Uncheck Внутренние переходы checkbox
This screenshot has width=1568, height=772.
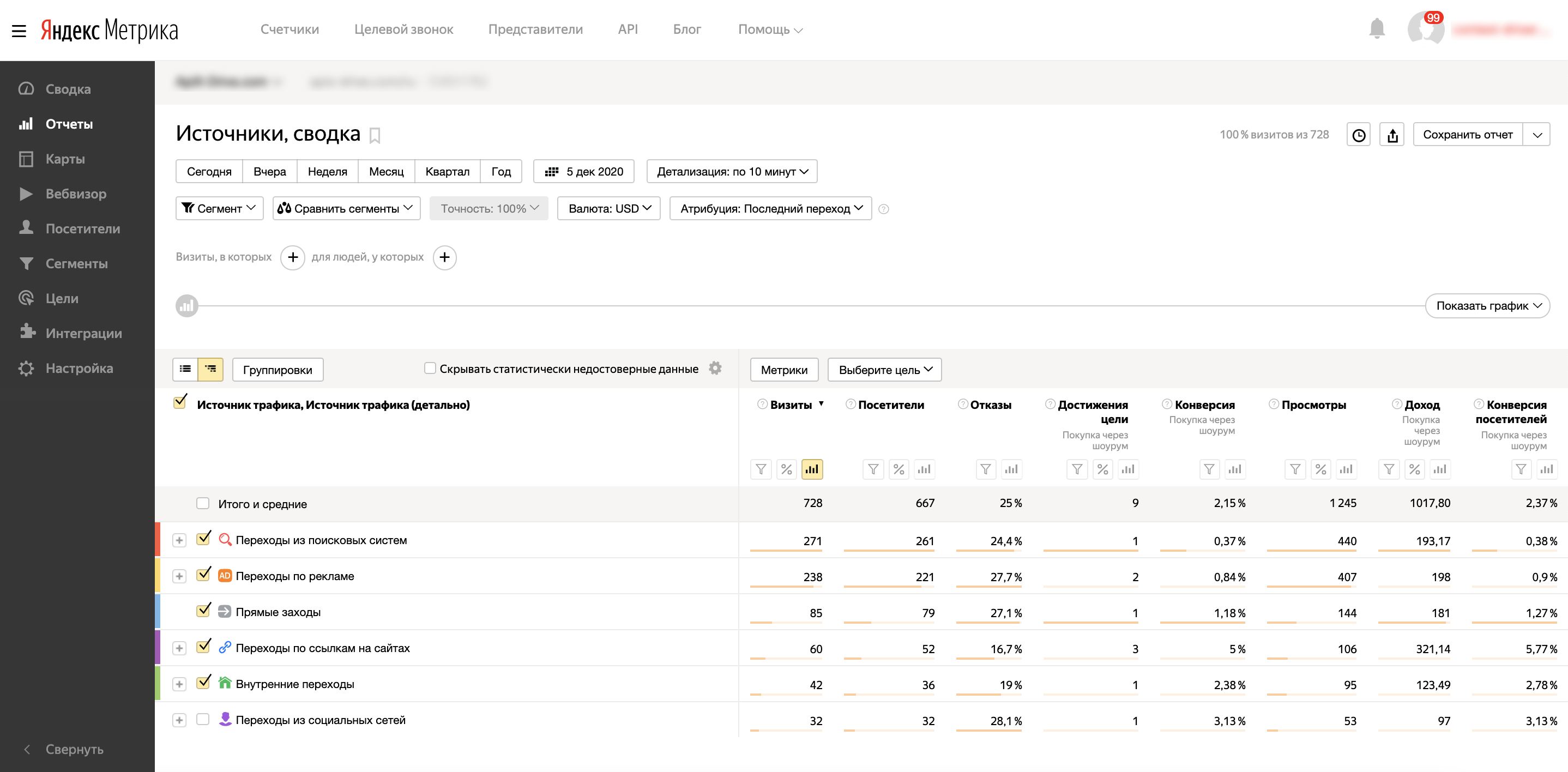[203, 682]
